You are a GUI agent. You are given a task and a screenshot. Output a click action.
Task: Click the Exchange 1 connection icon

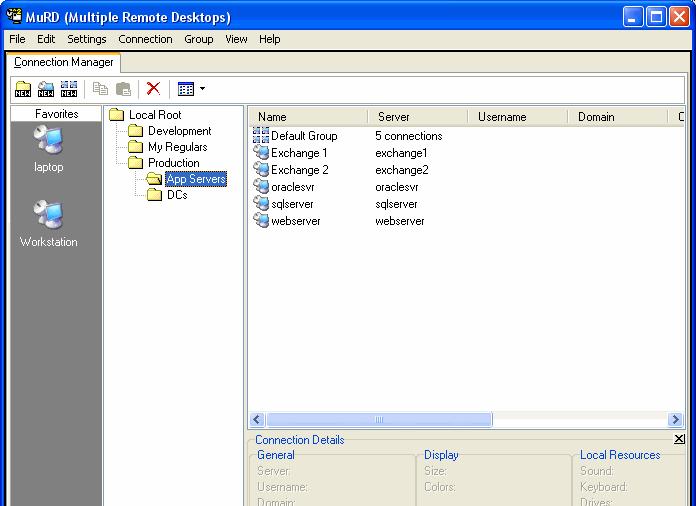point(261,152)
